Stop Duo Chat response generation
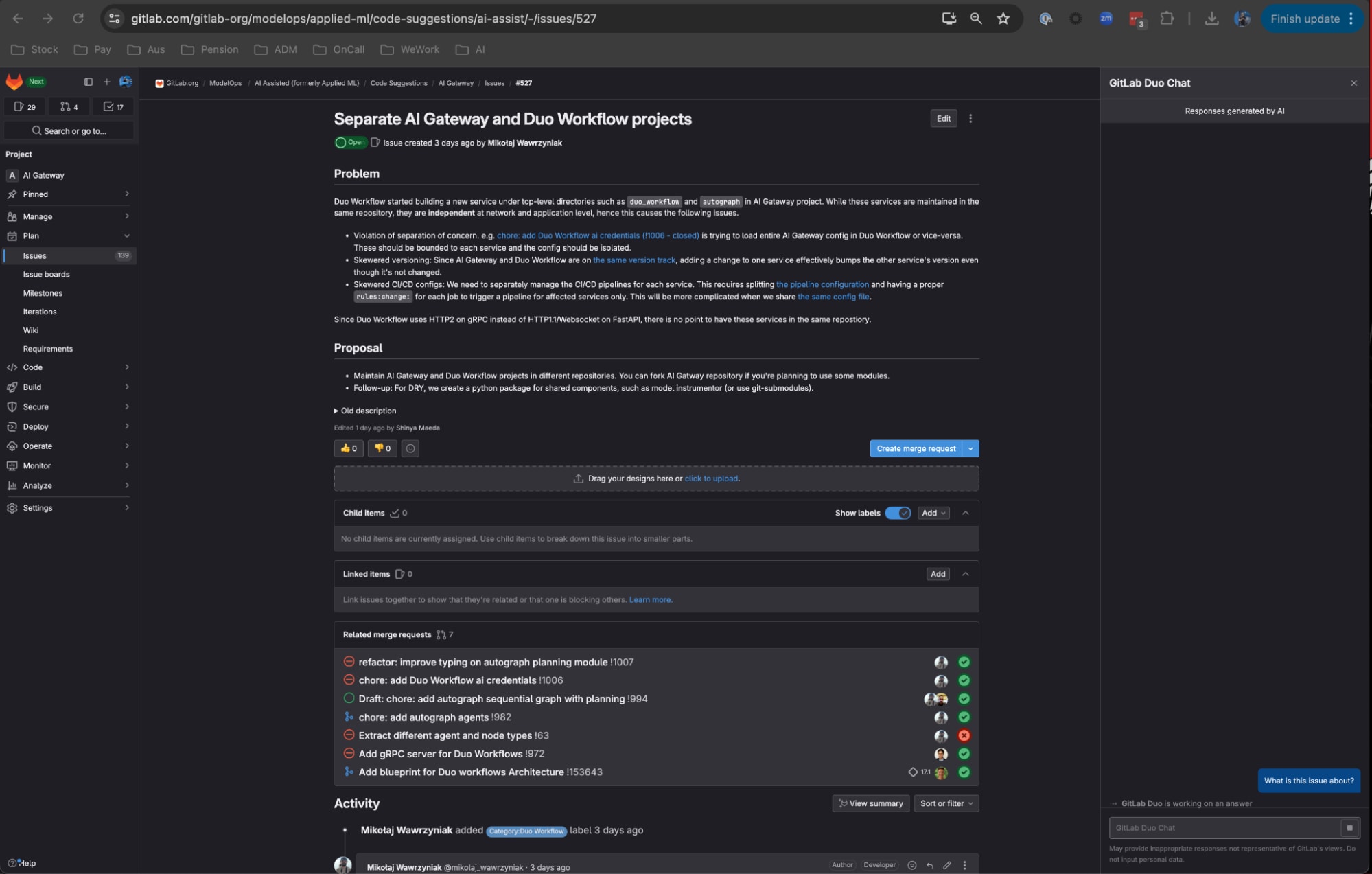Screen dimensions: 1372x874 click(1349, 827)
